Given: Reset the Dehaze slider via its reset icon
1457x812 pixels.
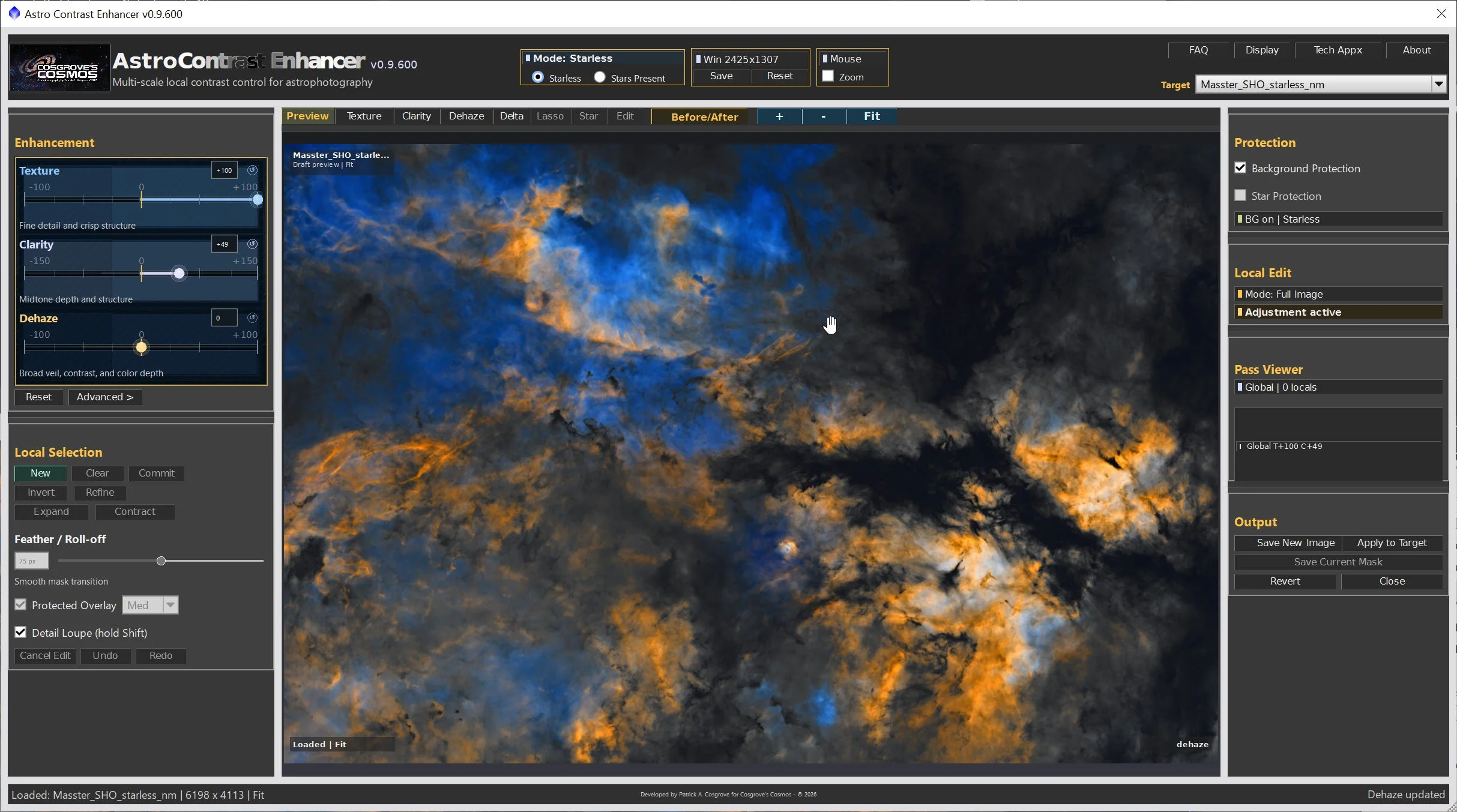Looking at the screenshot, I should pos(252,318).
